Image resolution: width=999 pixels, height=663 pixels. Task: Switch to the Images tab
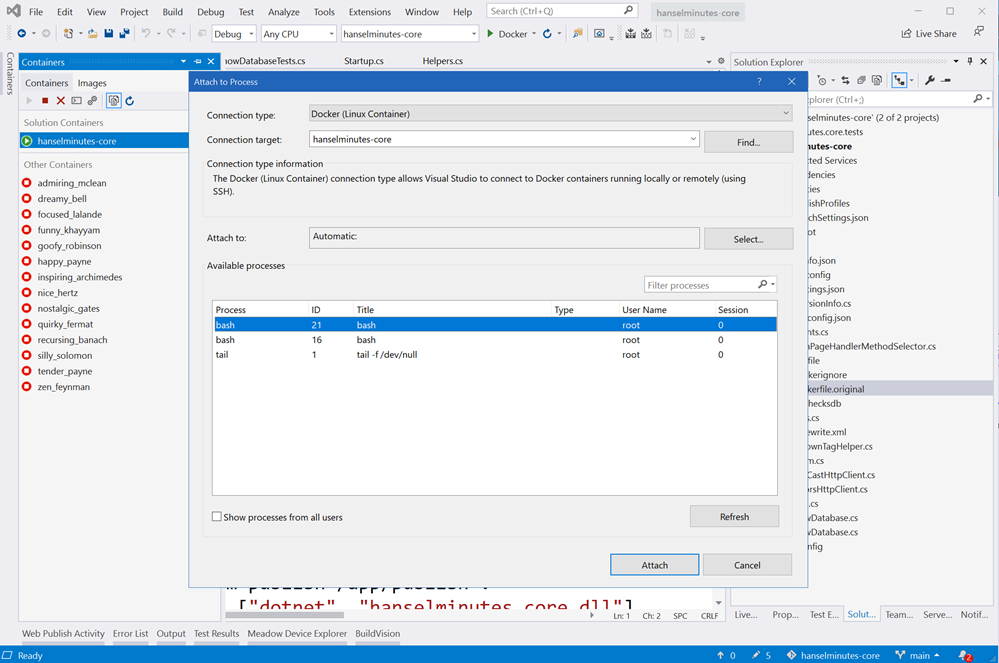click(x=92, y=83)
